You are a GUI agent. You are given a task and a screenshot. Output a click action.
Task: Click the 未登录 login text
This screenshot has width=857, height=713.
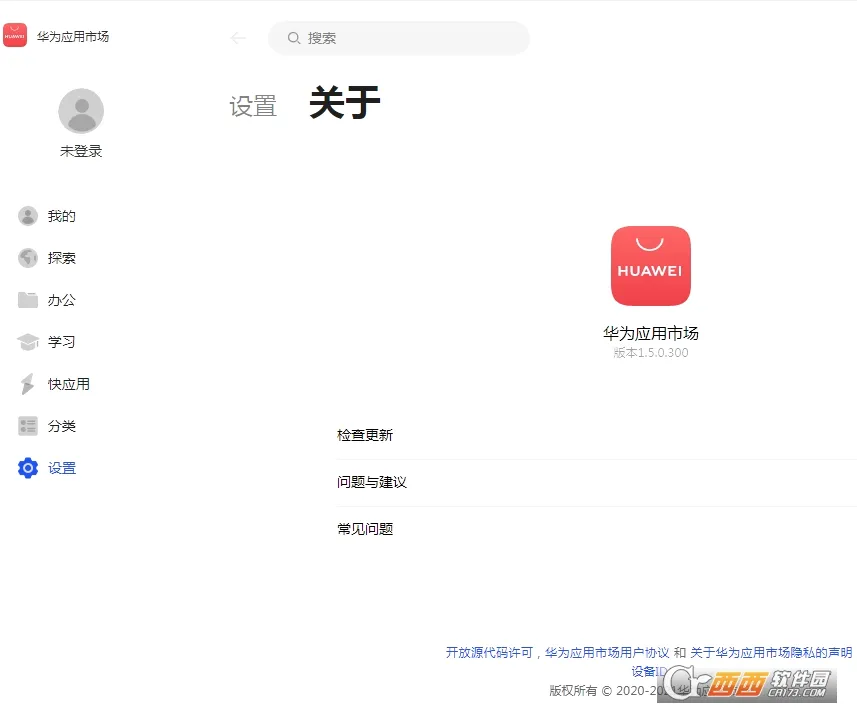[81, 151]
